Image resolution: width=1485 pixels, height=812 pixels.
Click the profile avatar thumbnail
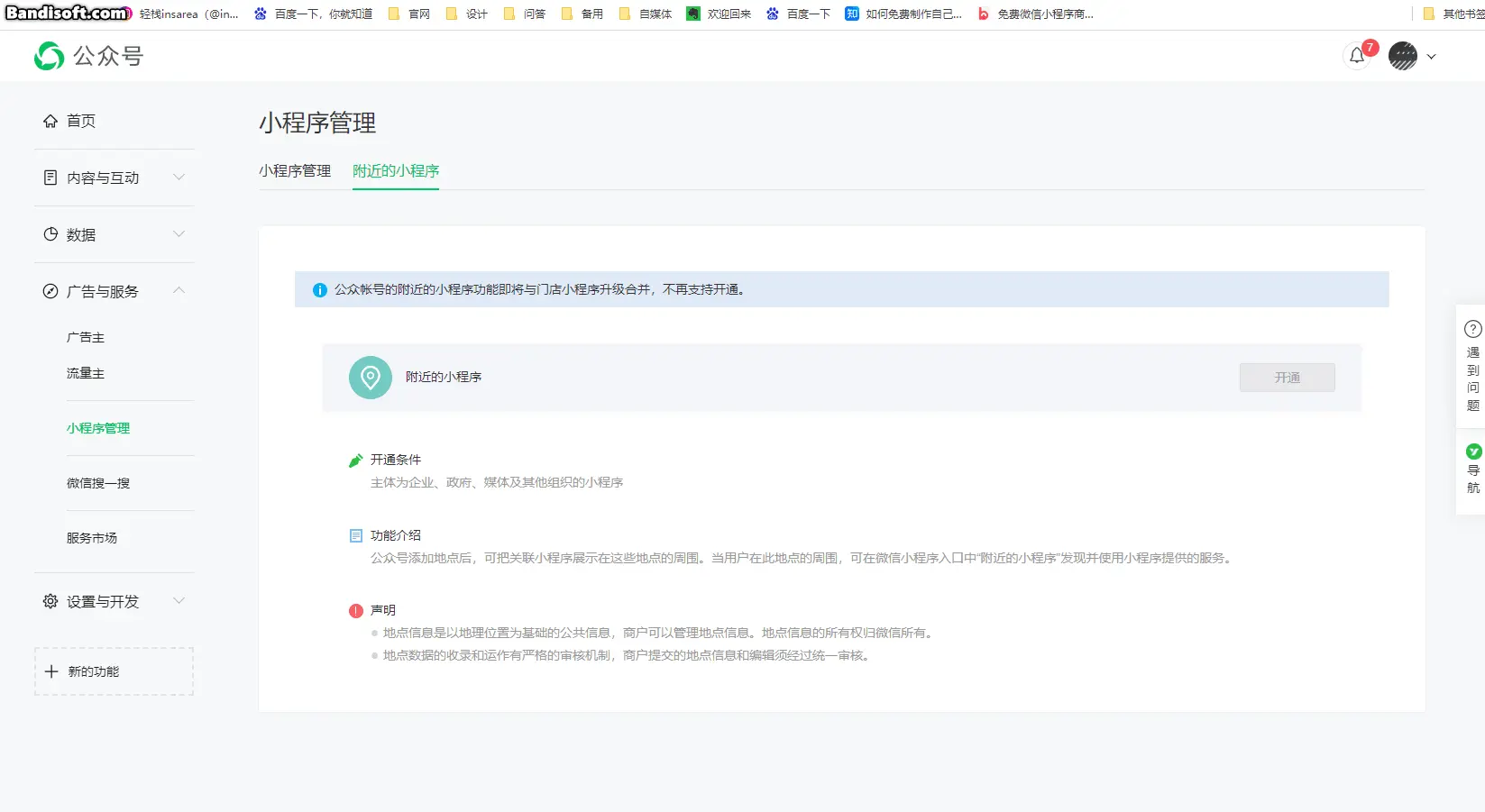pos(1402,56)
